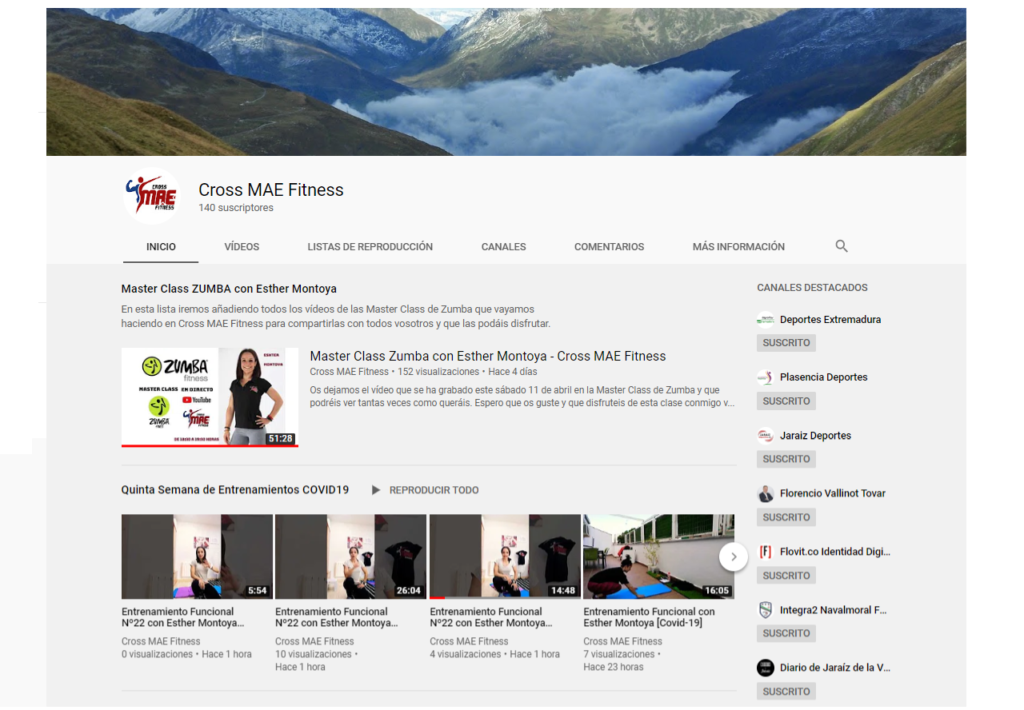1024x710 pixels.
Task: Click the Integra2 Navalmoral shield avatar
Action: click(x=765, y=610)
